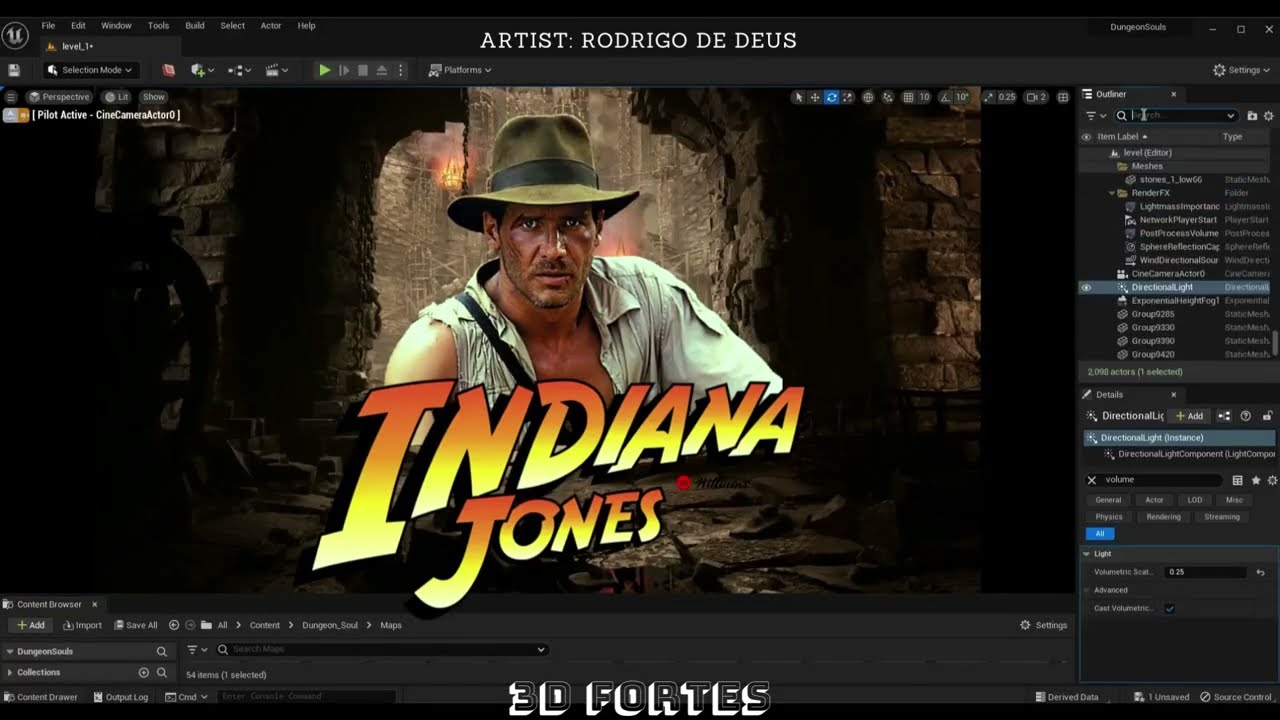Open viewport layout grid options
Viewport: 1280px width, 720px height.
coord(1063,97)
